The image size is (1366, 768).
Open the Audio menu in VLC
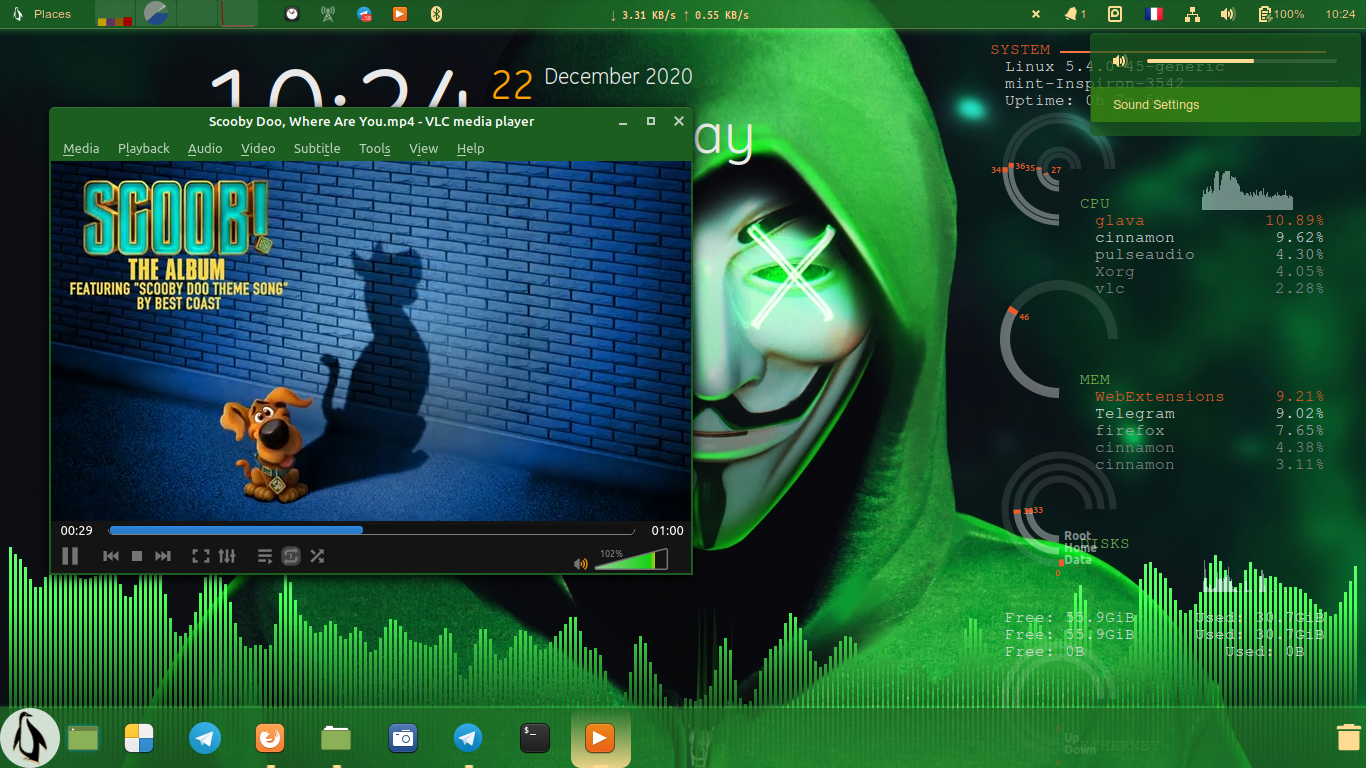[205, 148]
